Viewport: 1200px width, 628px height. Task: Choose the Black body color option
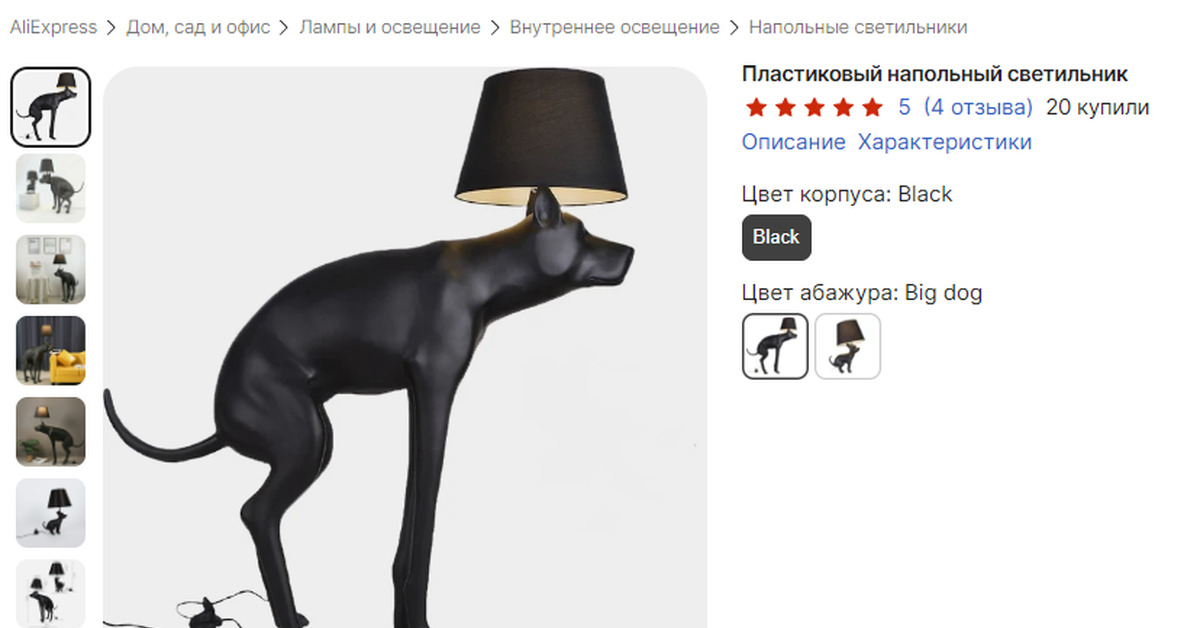[x=777, y=237]
